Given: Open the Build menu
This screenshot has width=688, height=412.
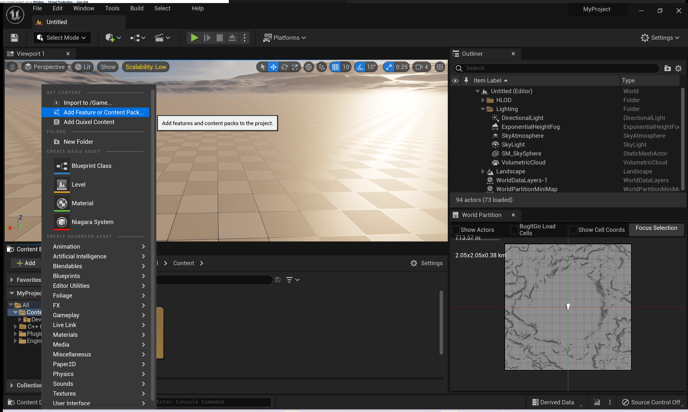Looking at the screenshot, I should pyautogui.click(x=136, y=8).
